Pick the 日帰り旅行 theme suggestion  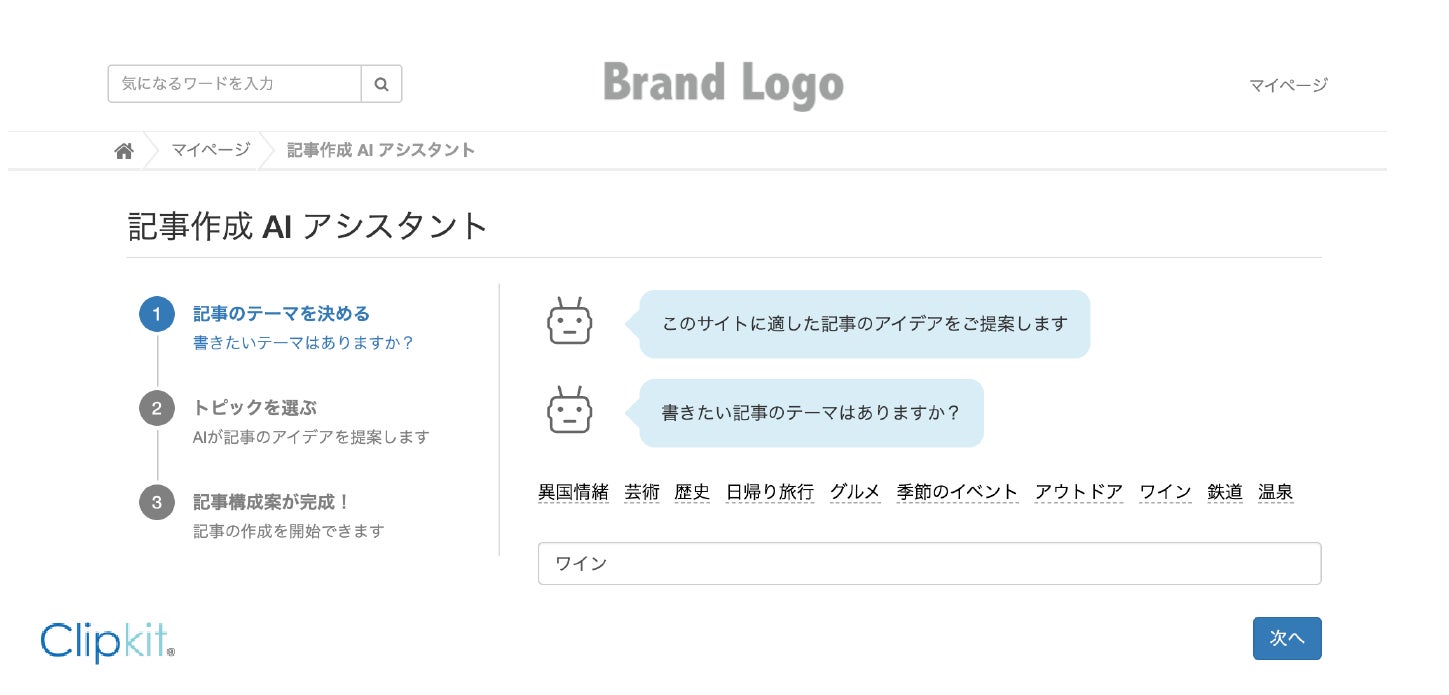click(769, 492)
